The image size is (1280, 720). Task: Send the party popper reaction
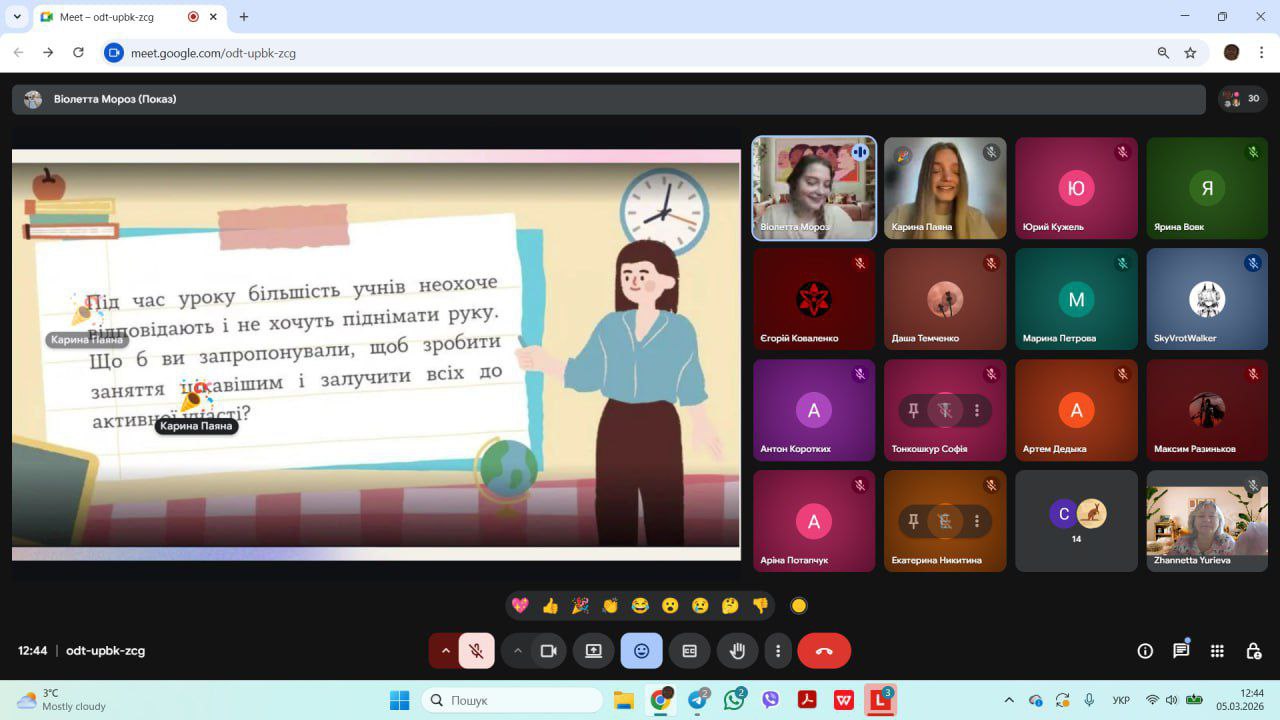click(580, 605)
